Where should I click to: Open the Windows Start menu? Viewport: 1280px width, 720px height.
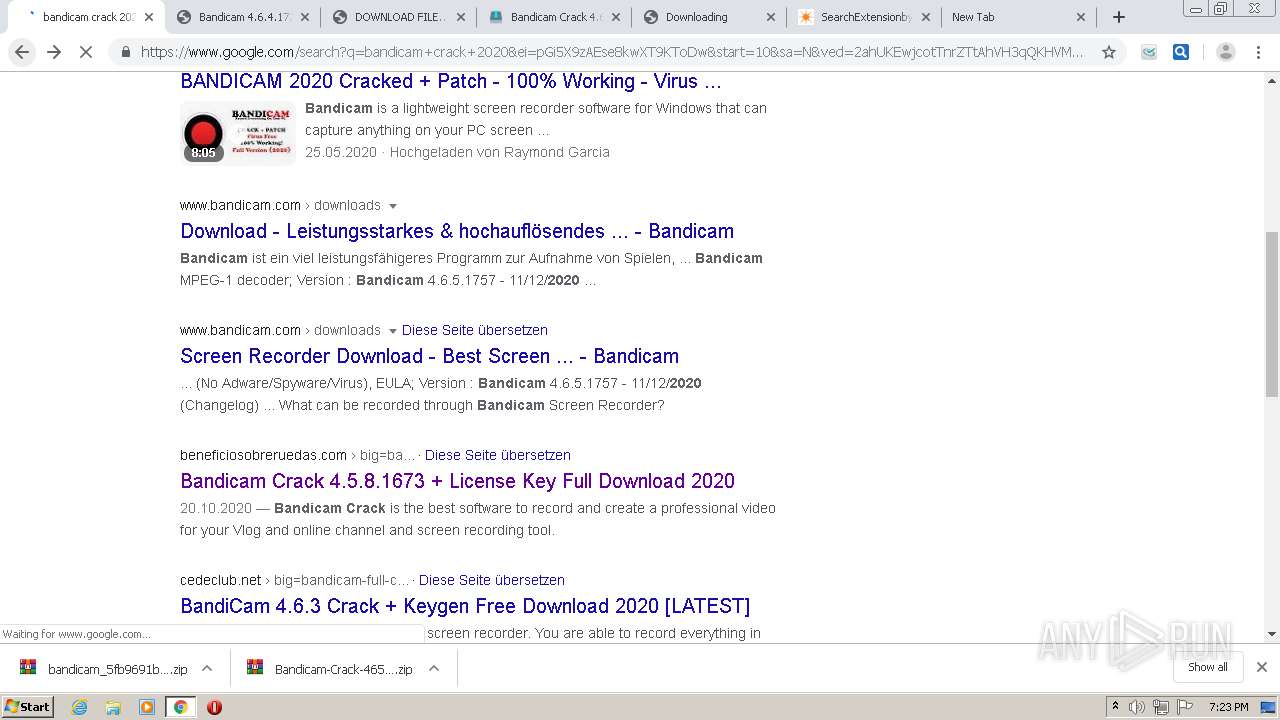point(27,707)
